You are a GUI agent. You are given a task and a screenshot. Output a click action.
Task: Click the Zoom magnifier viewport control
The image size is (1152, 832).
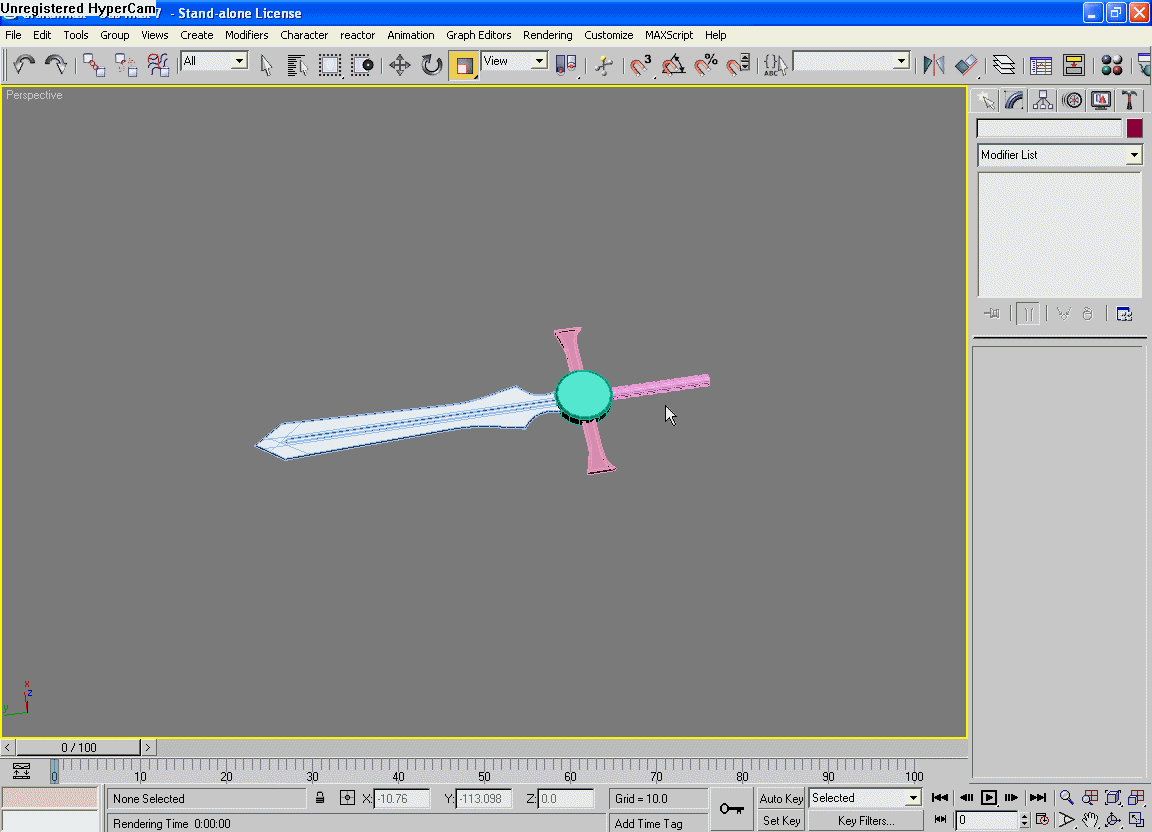click(x=1067, y=798)
